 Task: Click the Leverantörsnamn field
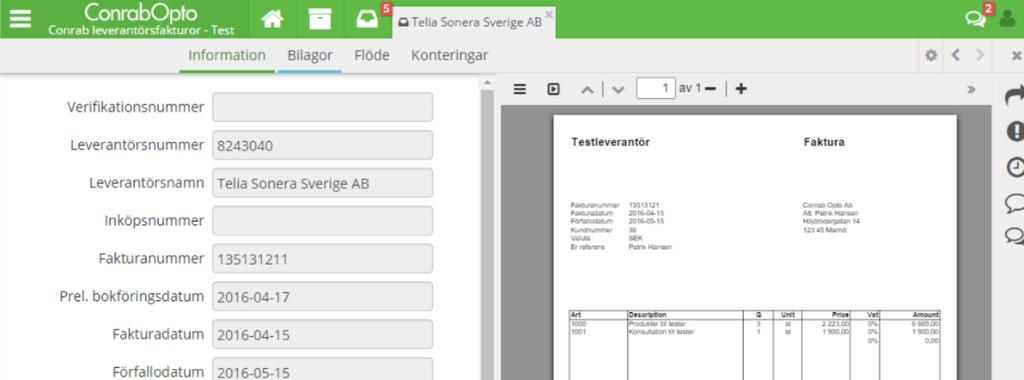tap(323, 183)
